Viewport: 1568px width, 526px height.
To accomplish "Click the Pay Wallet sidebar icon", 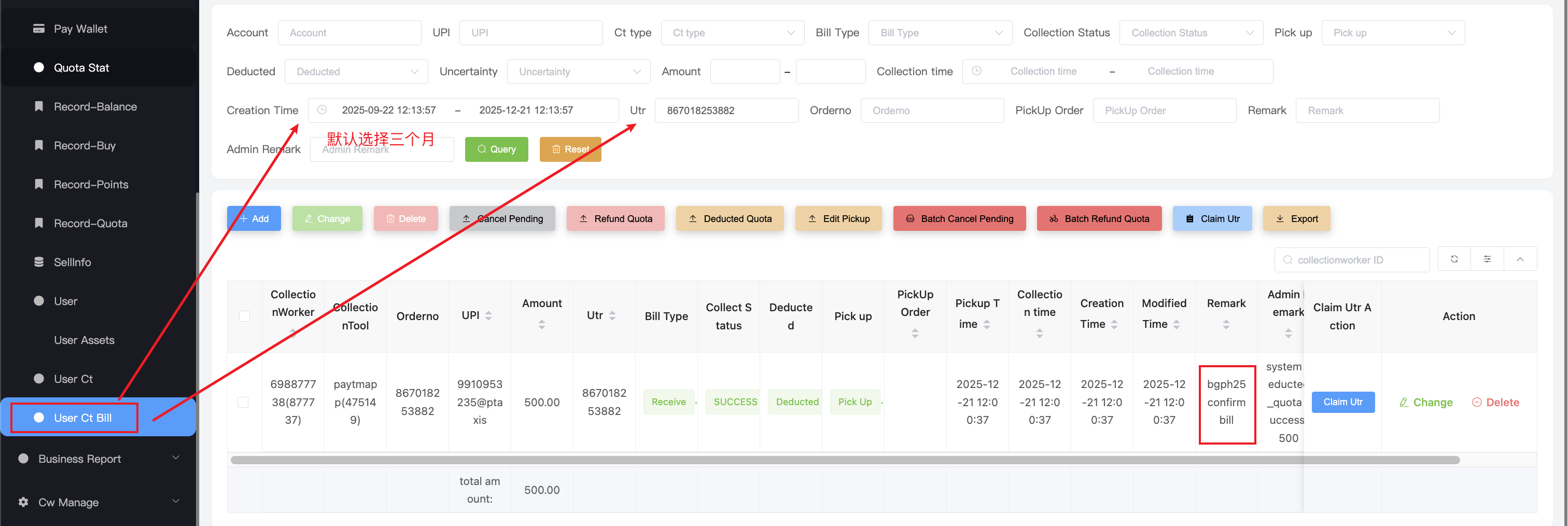I will 39,29.
